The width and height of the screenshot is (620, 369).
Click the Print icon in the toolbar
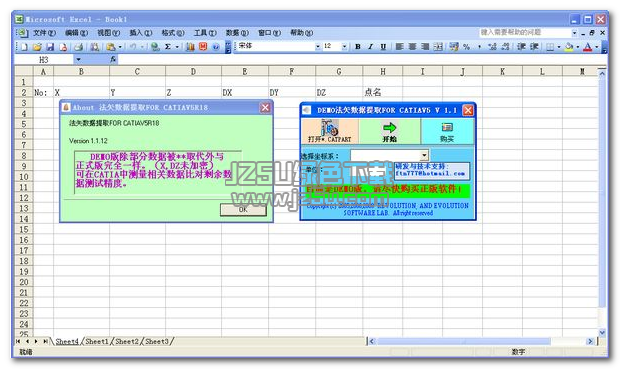(x=79, y=47)
